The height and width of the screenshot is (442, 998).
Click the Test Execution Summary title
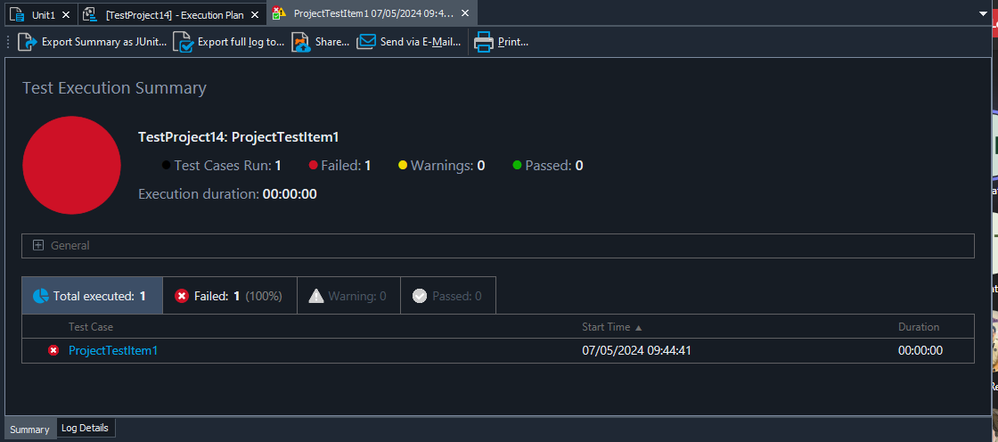114,88
